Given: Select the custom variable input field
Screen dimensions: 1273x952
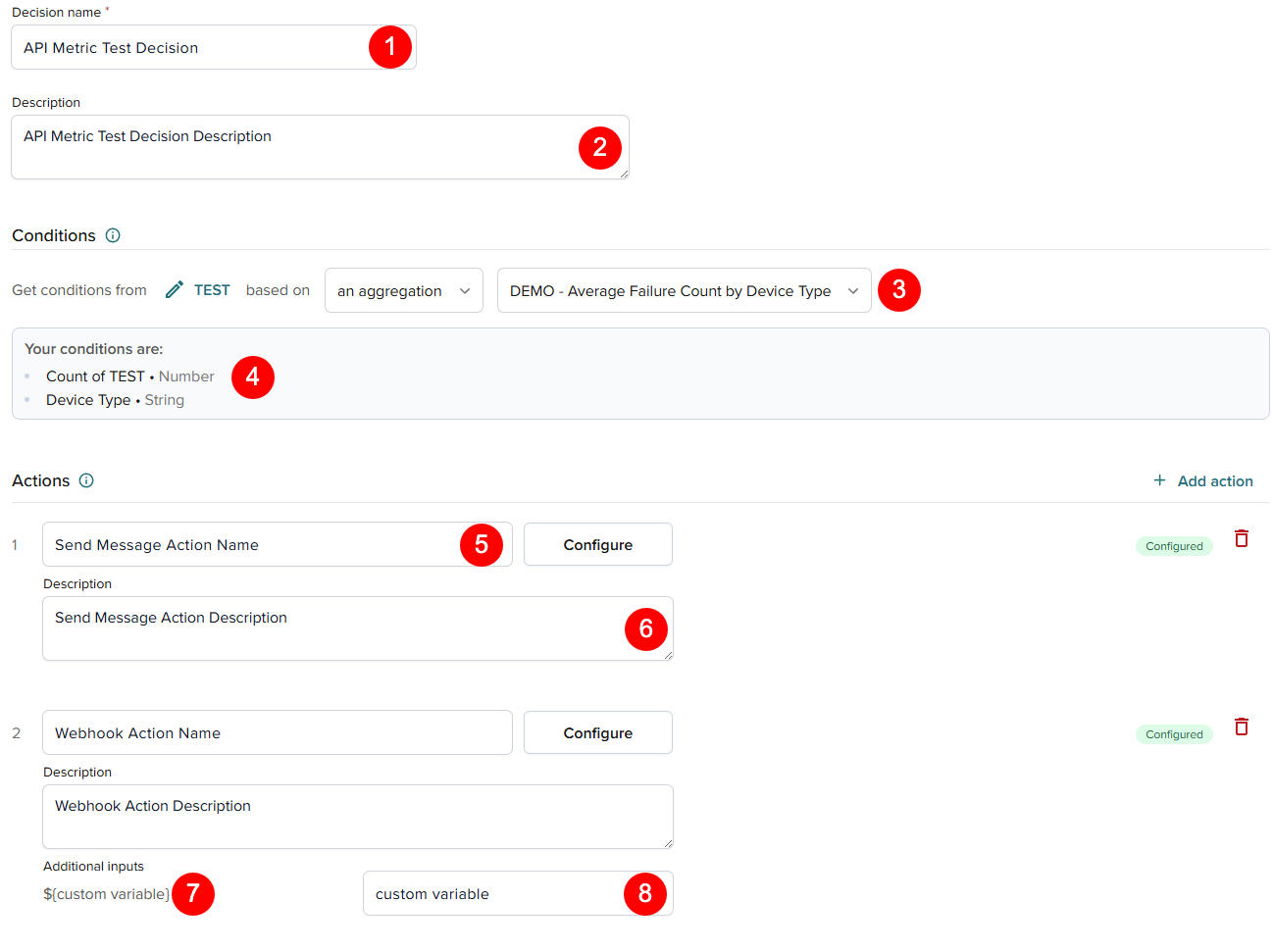Looking at the screenshot, I should 490,893.
